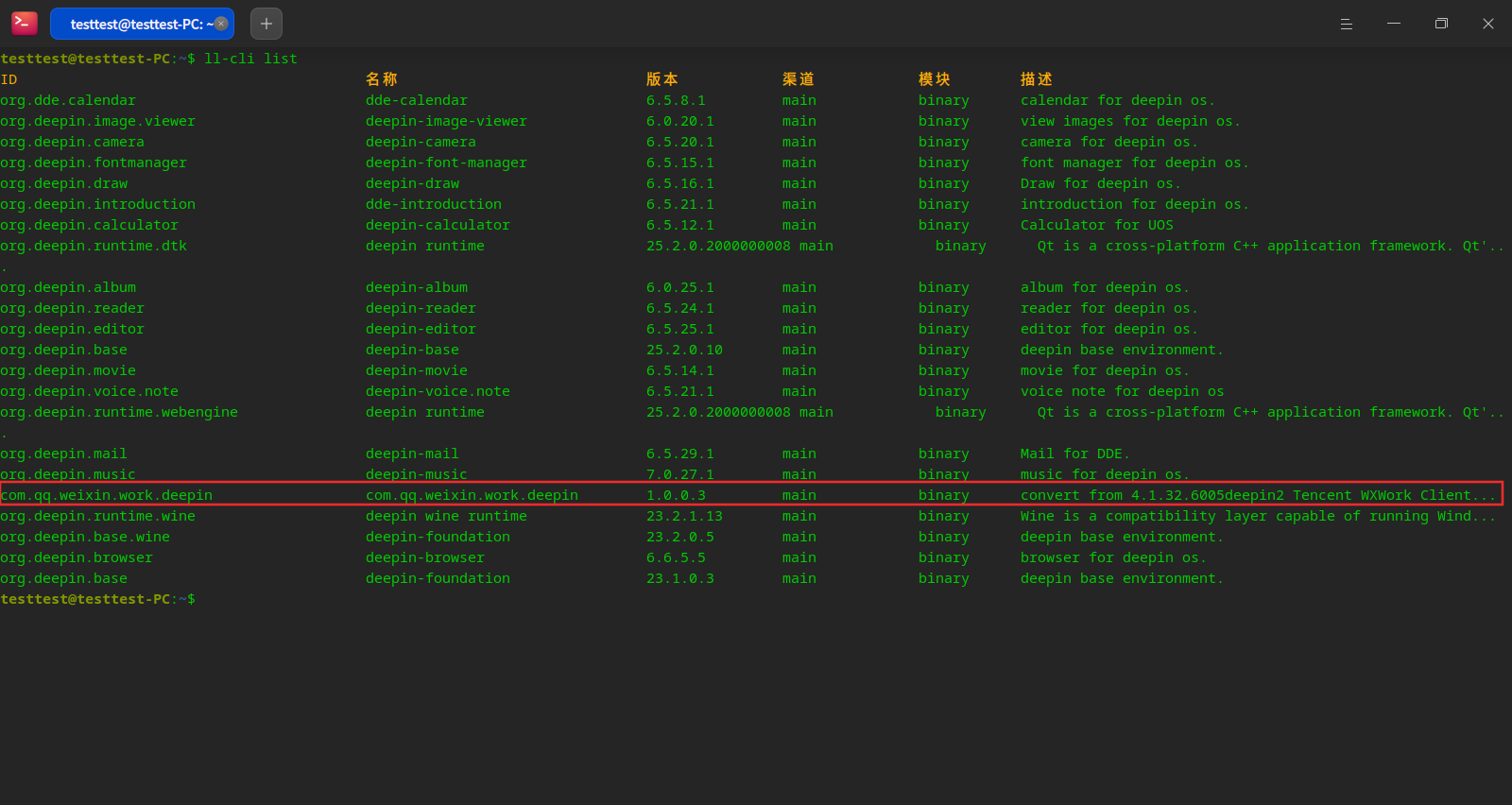Click the '渠道' column header
Screen dimensions: 1512x805
coord(799,79)
